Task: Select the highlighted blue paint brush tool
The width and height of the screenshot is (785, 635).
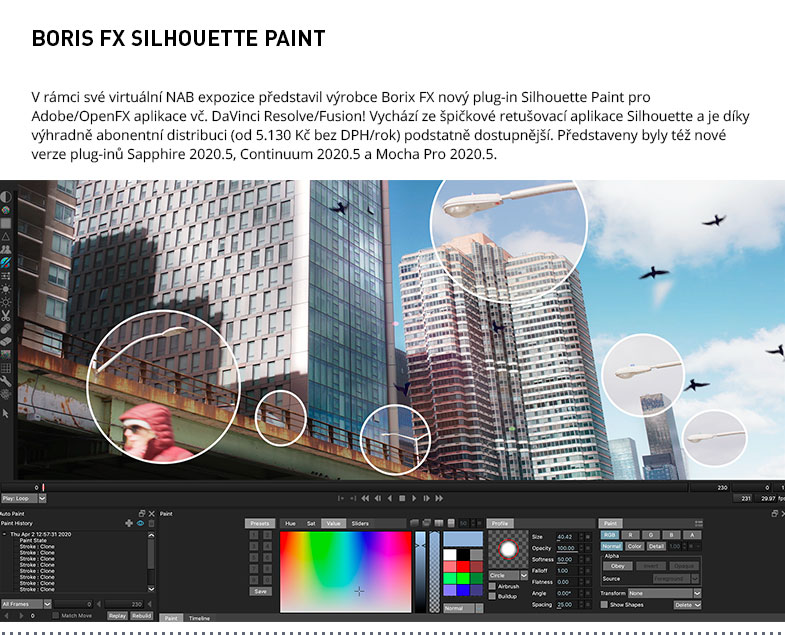Action: click(x=6, y=262)
